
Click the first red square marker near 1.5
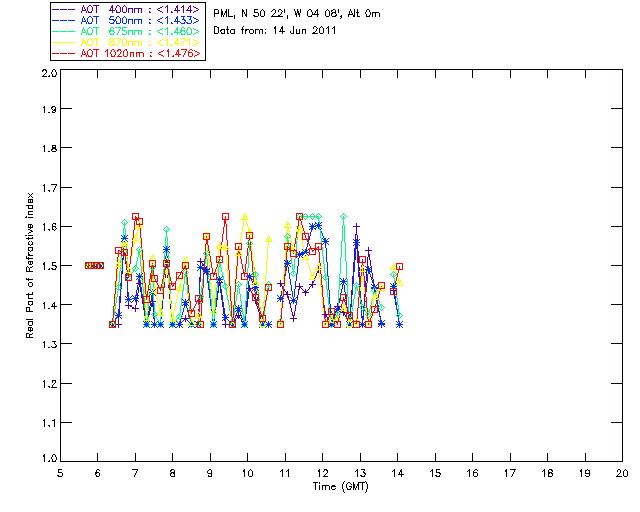89,265
